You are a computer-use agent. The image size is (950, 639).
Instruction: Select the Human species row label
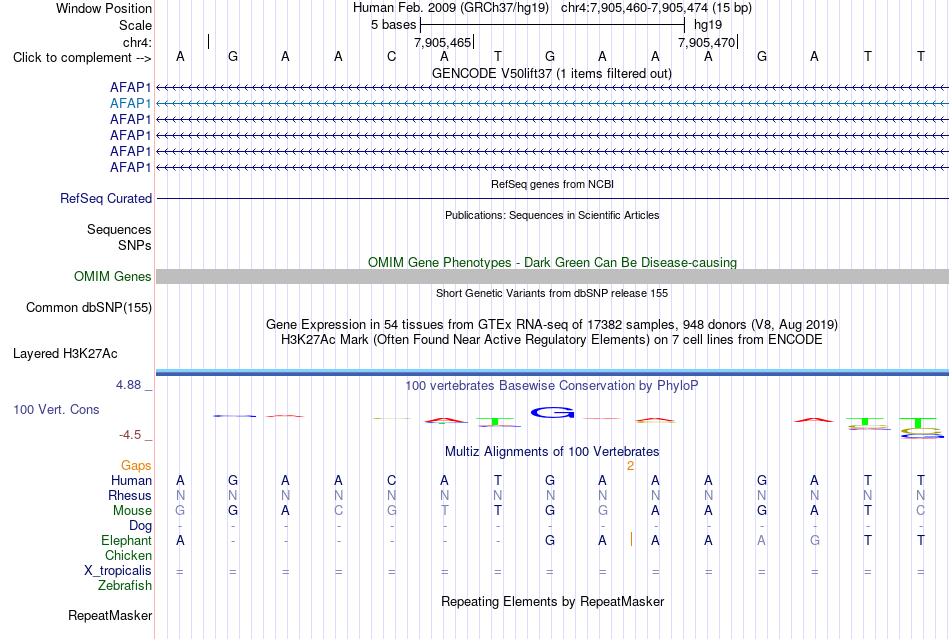tap(131, 480)
